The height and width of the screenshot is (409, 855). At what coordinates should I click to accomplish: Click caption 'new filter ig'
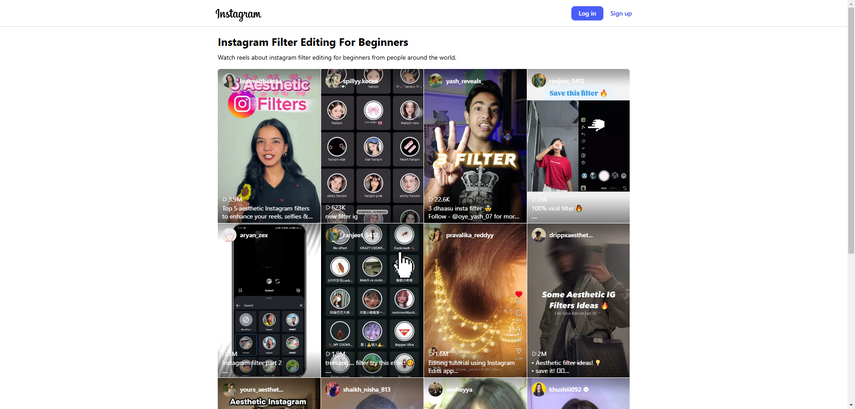(342, 216)
